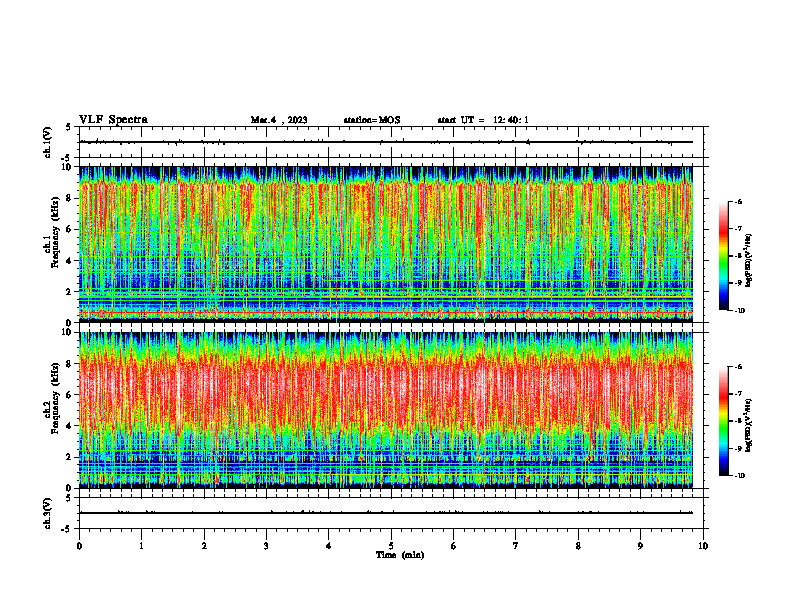Click the "-6" label on ch.1 color bar

[738, 201]
